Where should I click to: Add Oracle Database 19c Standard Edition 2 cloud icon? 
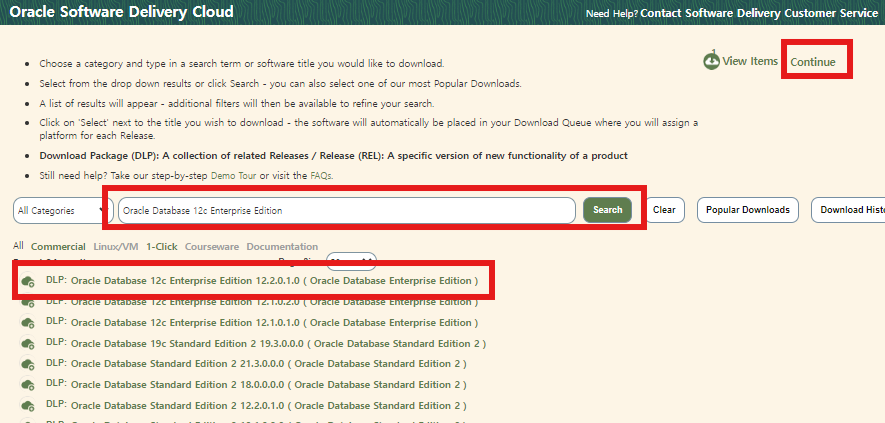click(28, 344)
